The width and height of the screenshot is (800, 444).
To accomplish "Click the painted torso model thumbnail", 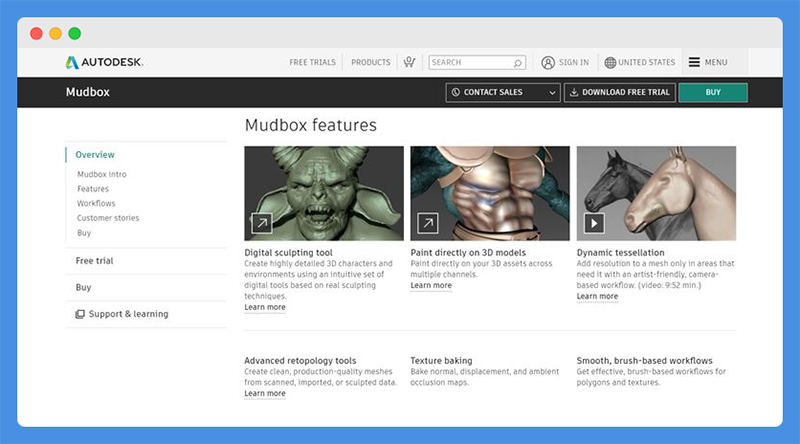I will (490, 193).
